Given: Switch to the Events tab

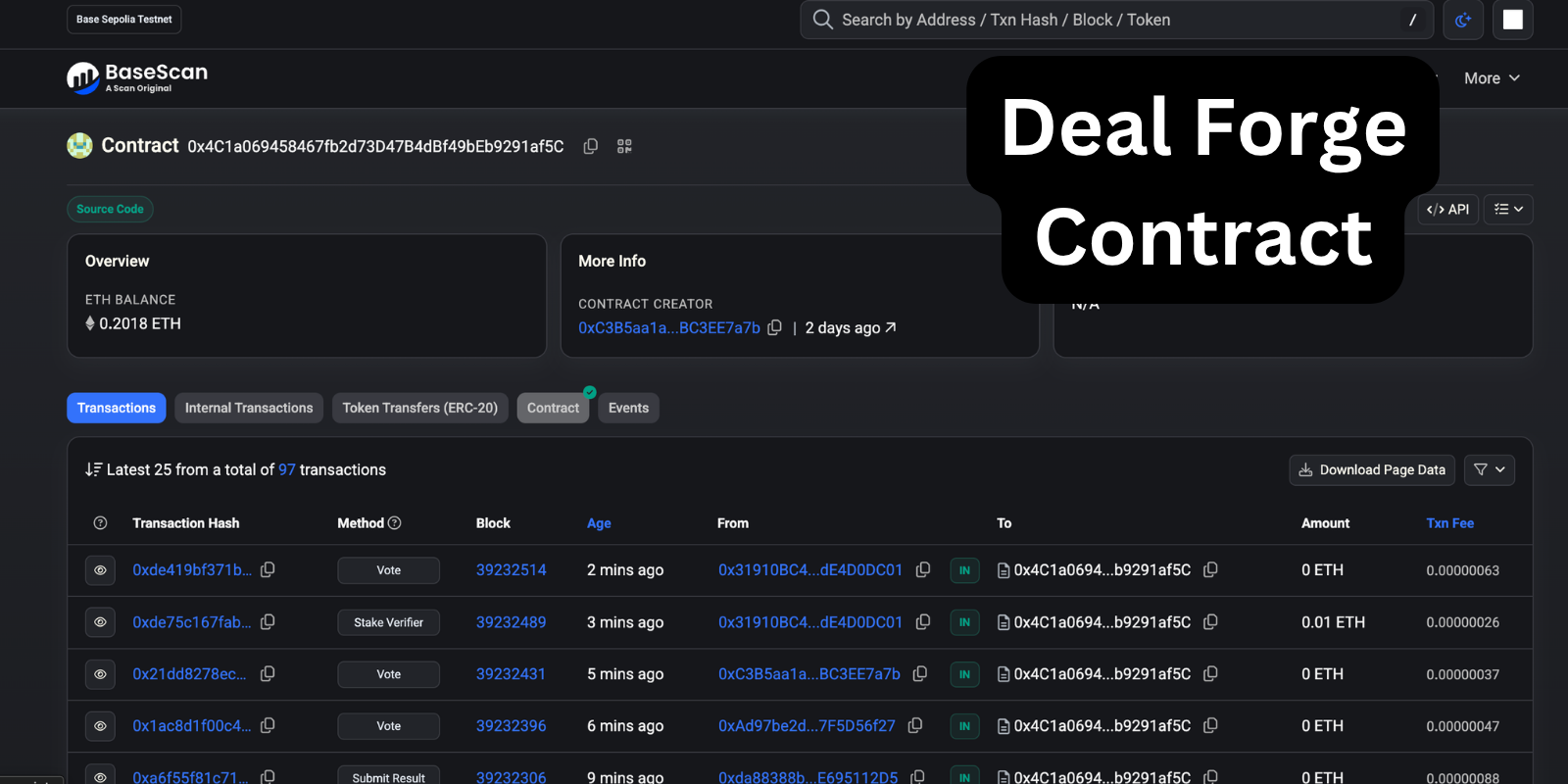Looking at the screenshot, I should tap(628, 408).
